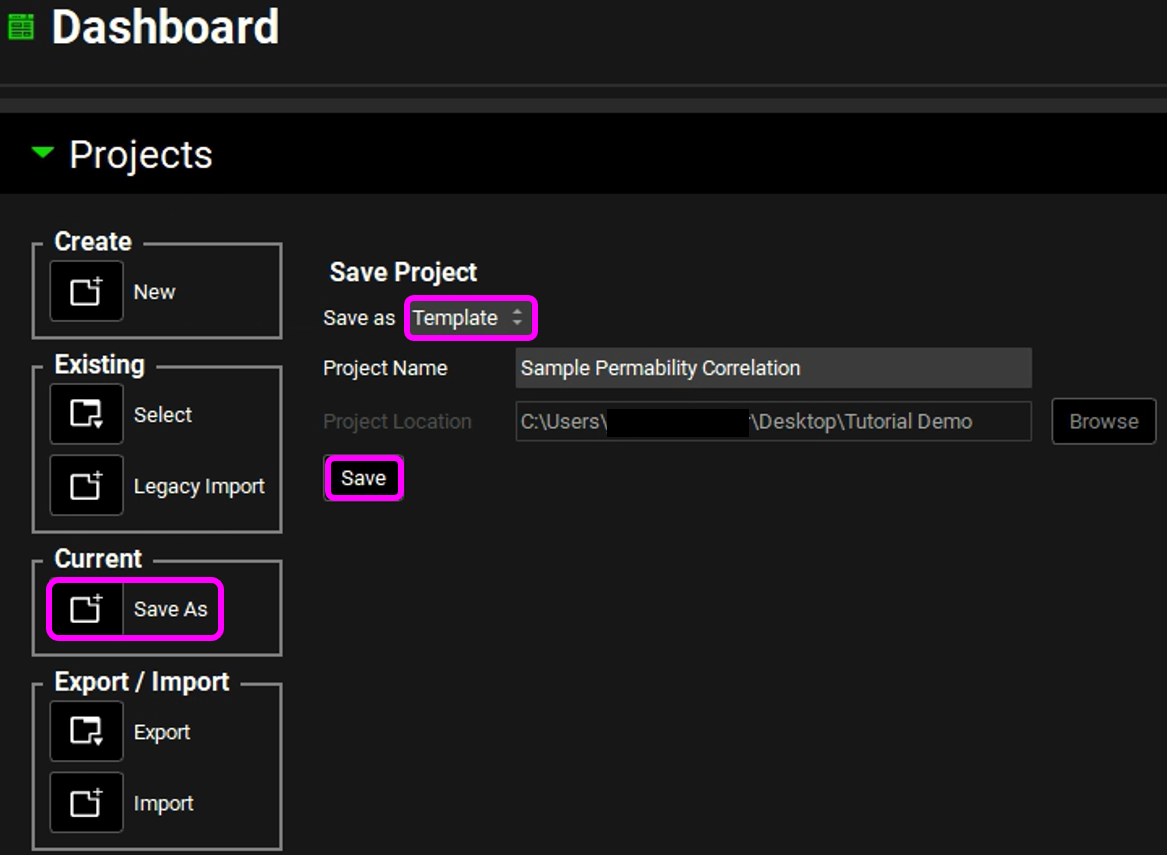This screenshot has height=855, width=1167.
Task: Click the Import text label
Action: tap(163, 804)
